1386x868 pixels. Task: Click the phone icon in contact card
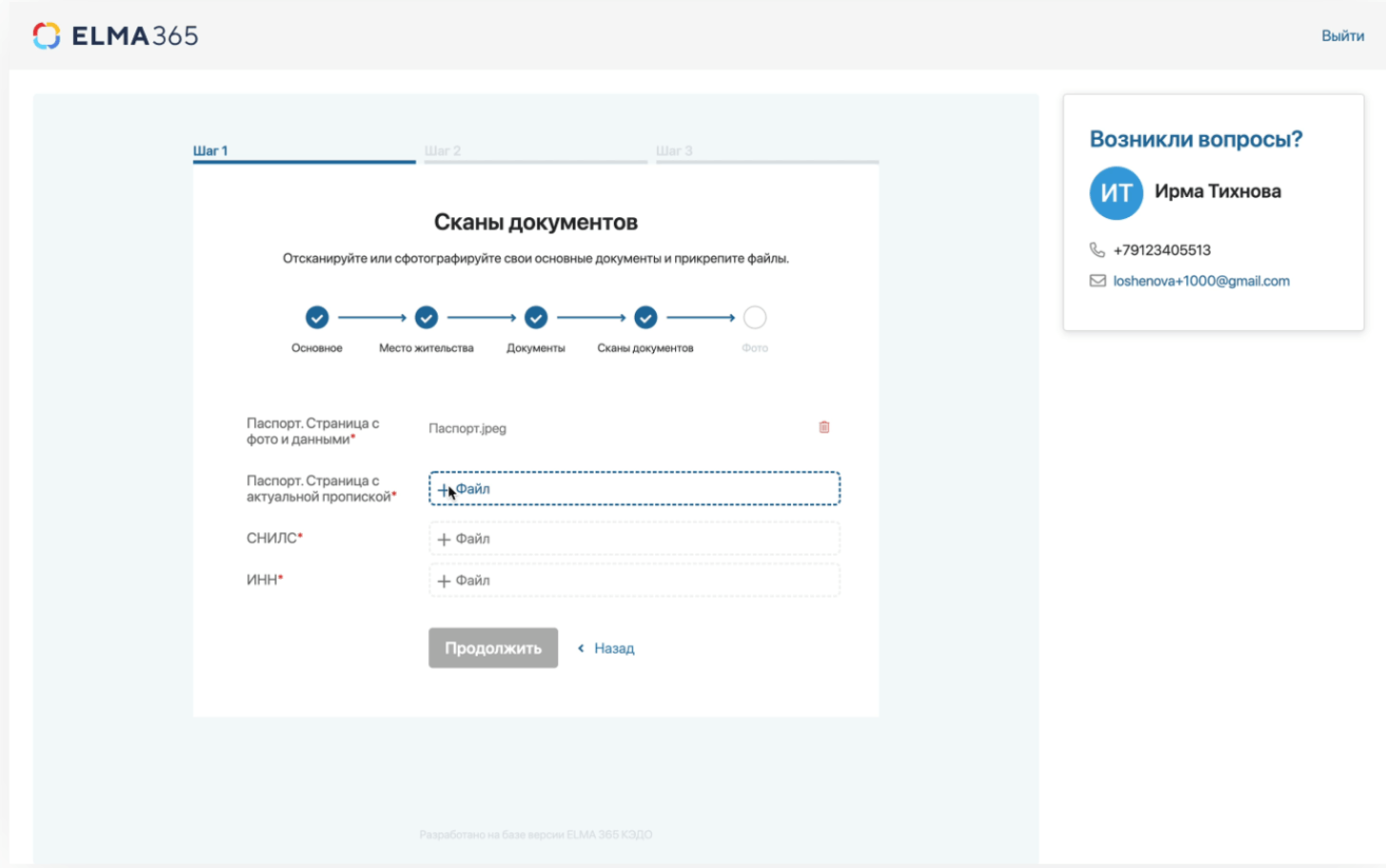(1097, 250)
